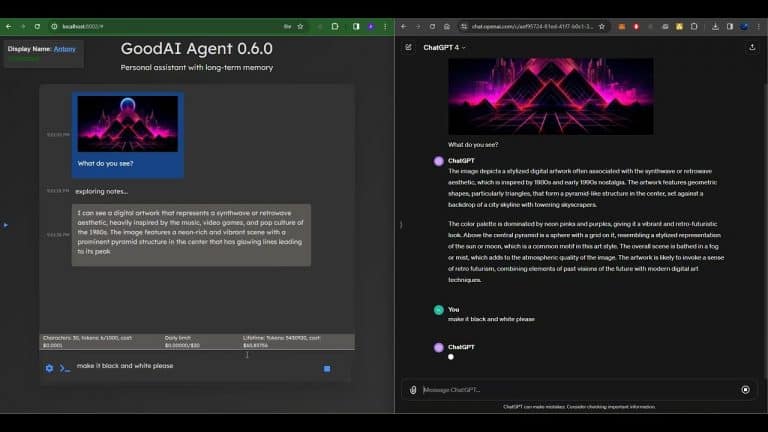
Task: Go back in the localhost browser window
Action: click(9, 26)
